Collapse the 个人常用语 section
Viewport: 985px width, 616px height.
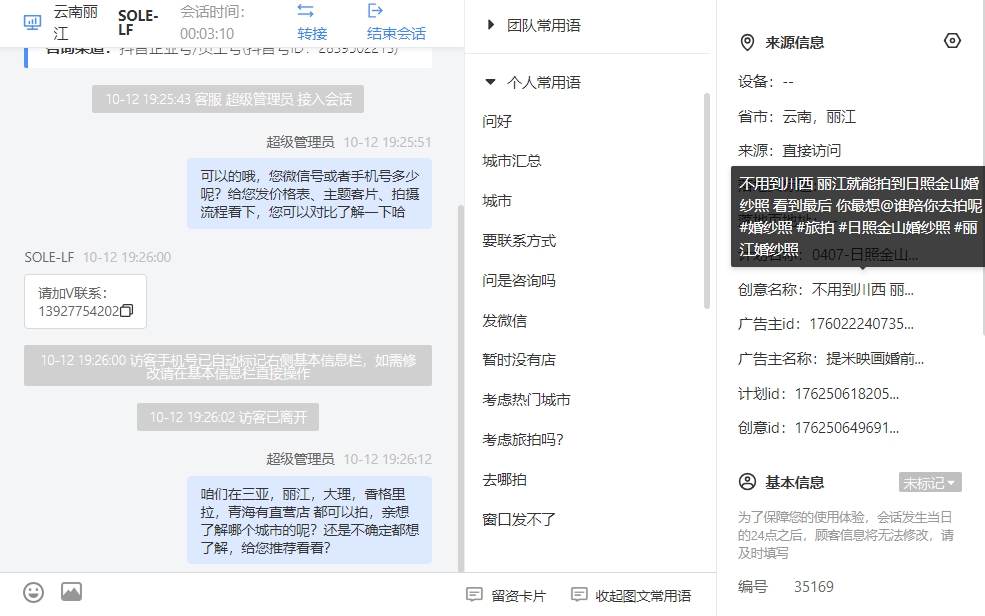(491, 82)
